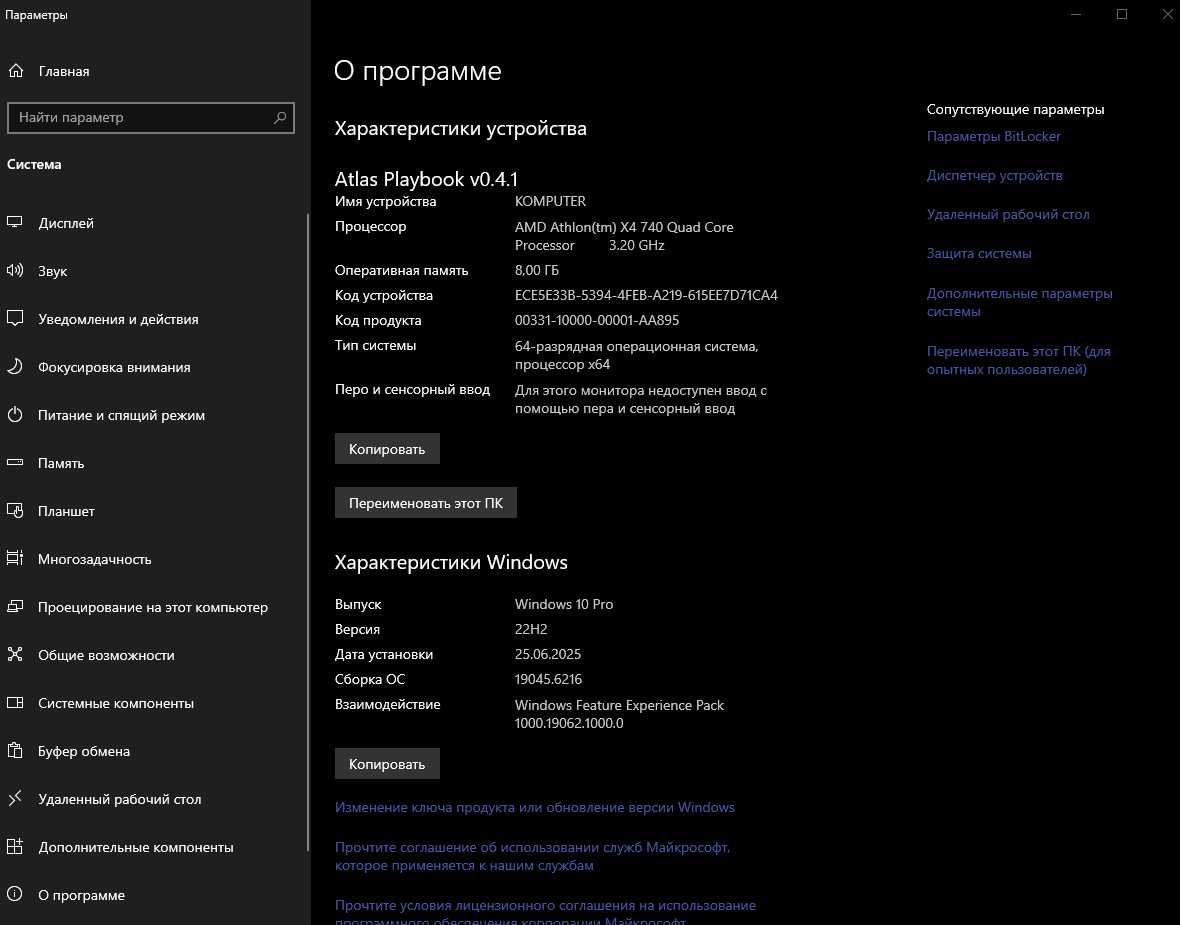Image resolution: width=1180 pixels, height=925 pixels.
Task: Maximize the Параметры window
Action: pos(1121,14)
